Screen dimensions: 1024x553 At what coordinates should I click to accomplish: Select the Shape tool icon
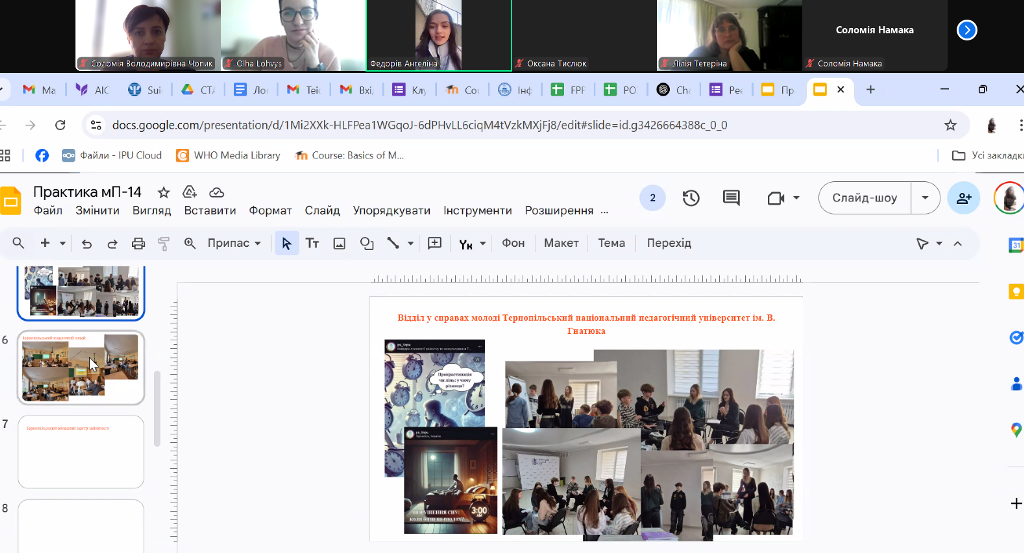366,243
